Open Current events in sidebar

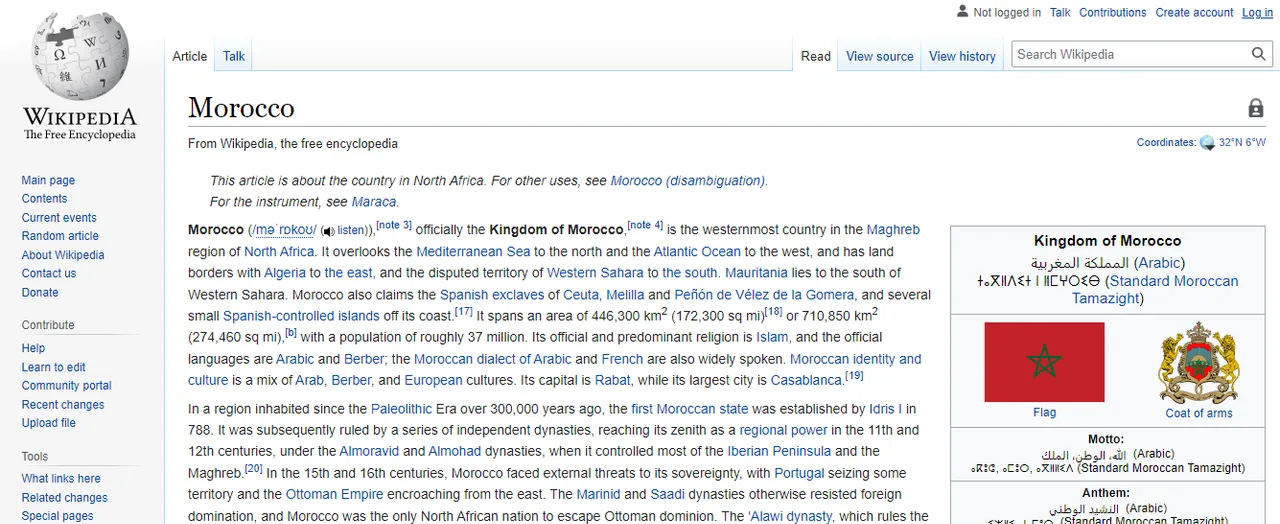point(59,217)
